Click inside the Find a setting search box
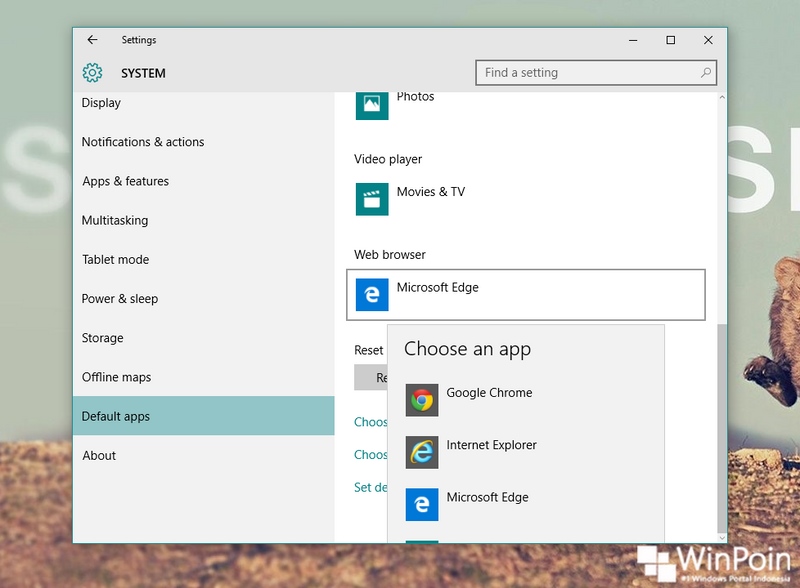The image size is (800, 588). (x=580, y=72)
